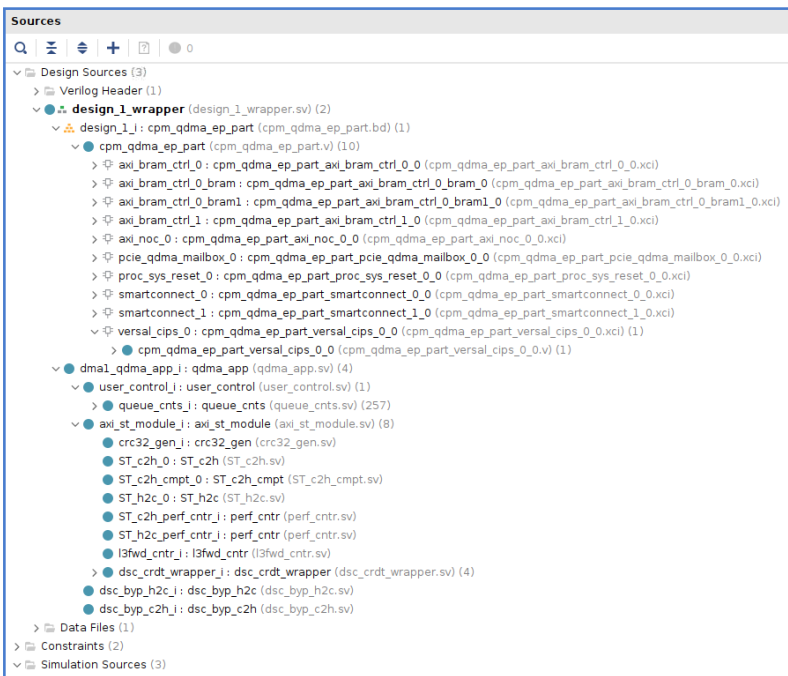The image size is (788, 676).
Task: Click the Search magnifier icon in Sources toolbar
Action: click(x=21, y=48)
